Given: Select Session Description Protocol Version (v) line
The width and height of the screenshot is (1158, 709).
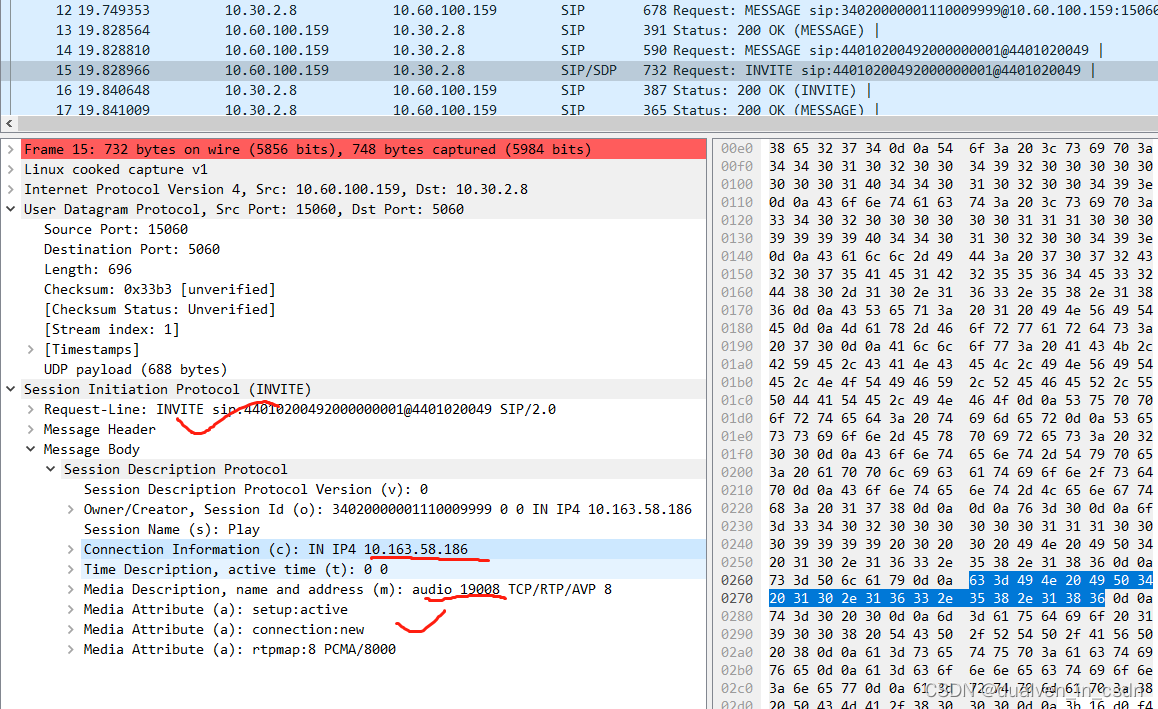Looking at the screenshot, I should [x=256, y=489].
